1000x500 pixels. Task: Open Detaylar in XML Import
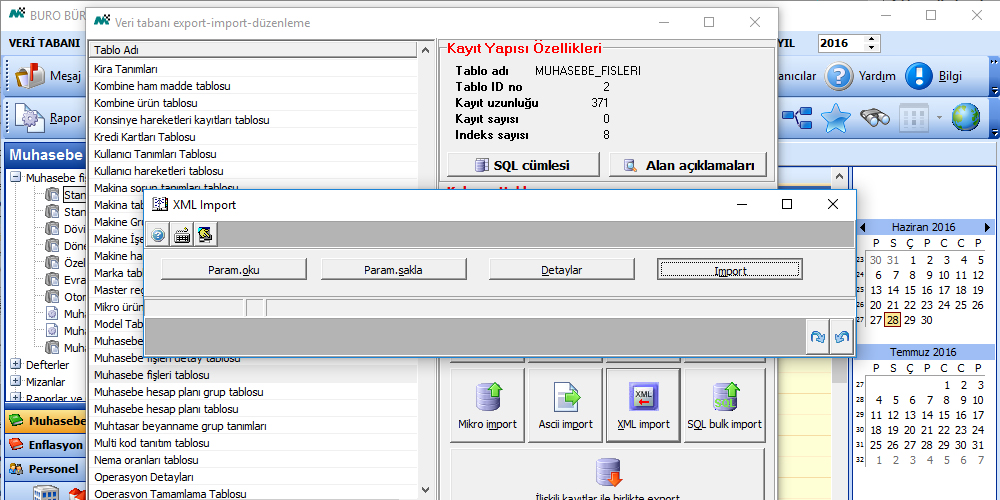pyautogui.click(x=562, y=270)
